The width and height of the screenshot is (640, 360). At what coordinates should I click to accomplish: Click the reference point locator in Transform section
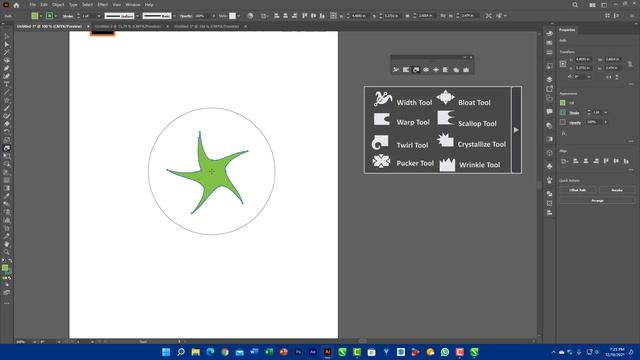click(x=563, y=64)
